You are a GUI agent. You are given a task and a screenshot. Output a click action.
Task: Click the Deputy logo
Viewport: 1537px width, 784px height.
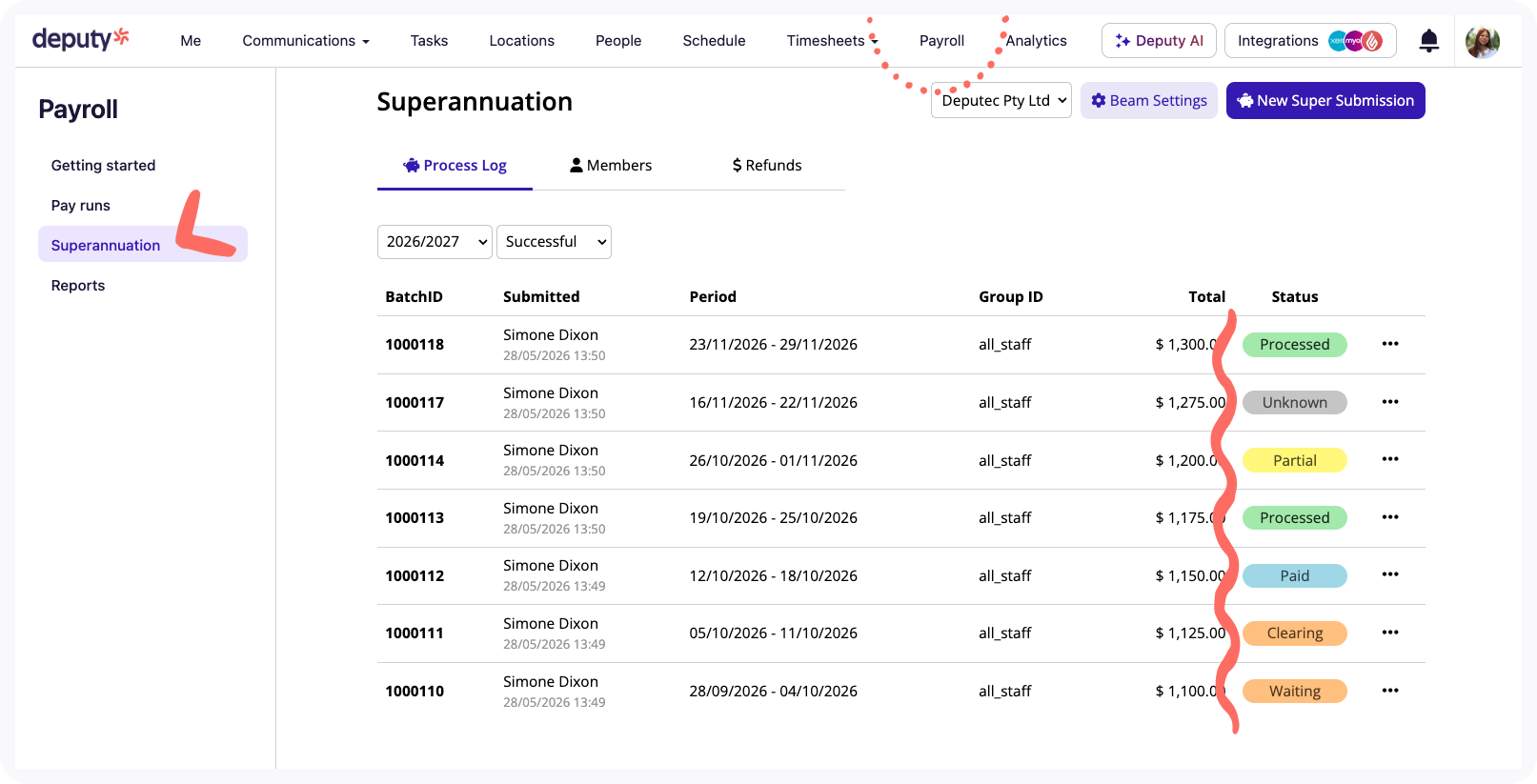(81, 39)
